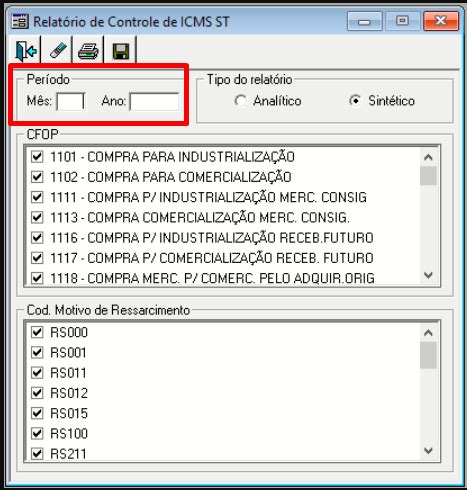Select the Analítico report type
Image resolution: width=467 pixels, height=490 pixels.
268,101
